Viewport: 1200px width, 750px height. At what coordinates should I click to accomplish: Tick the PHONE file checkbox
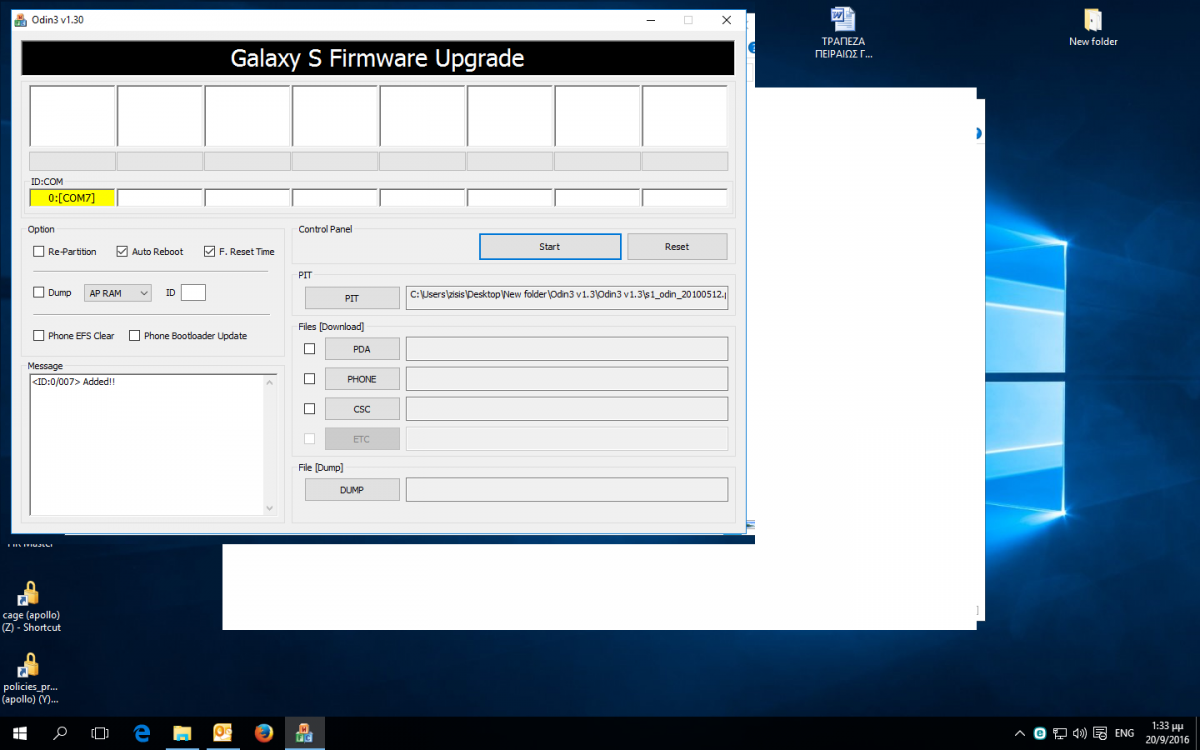[x=310, y=379]
